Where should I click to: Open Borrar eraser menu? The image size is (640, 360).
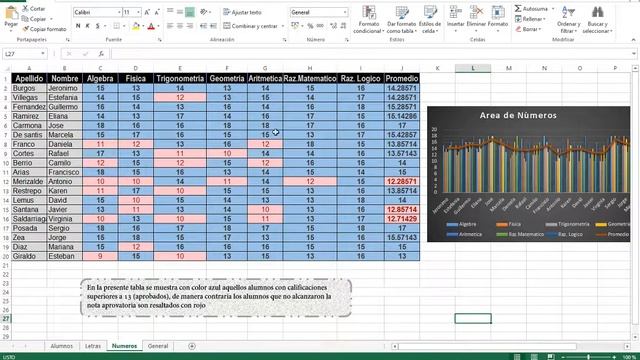point(528,29)
